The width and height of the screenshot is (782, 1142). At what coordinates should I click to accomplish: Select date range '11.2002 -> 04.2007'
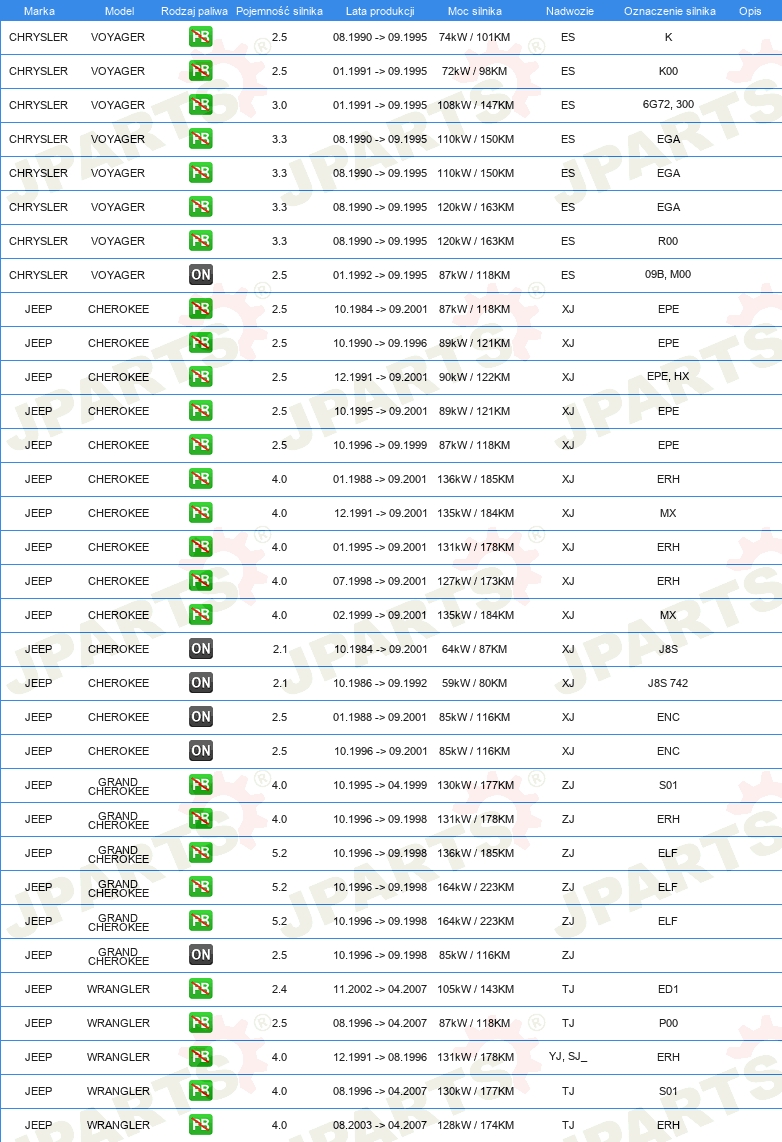pos(380,989)
